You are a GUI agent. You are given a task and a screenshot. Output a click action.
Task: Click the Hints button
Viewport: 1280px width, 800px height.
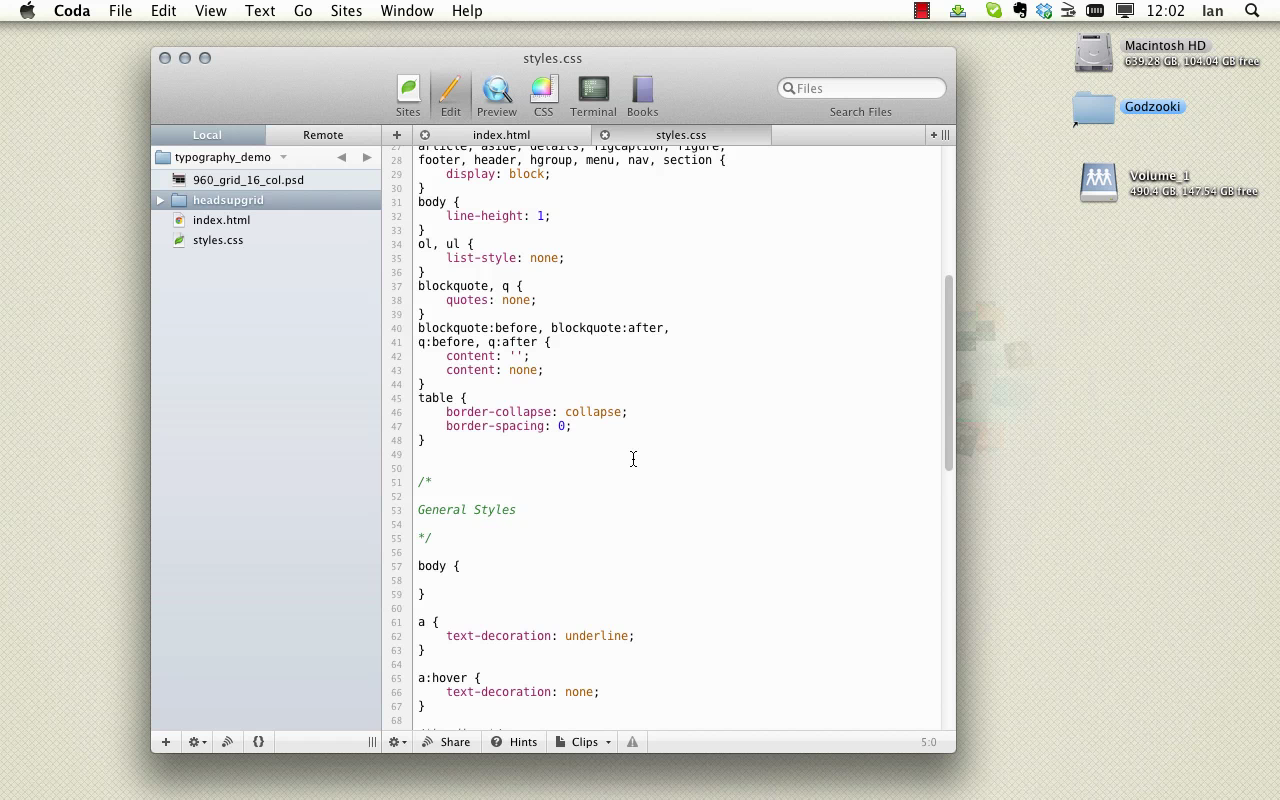coord(514,742)
